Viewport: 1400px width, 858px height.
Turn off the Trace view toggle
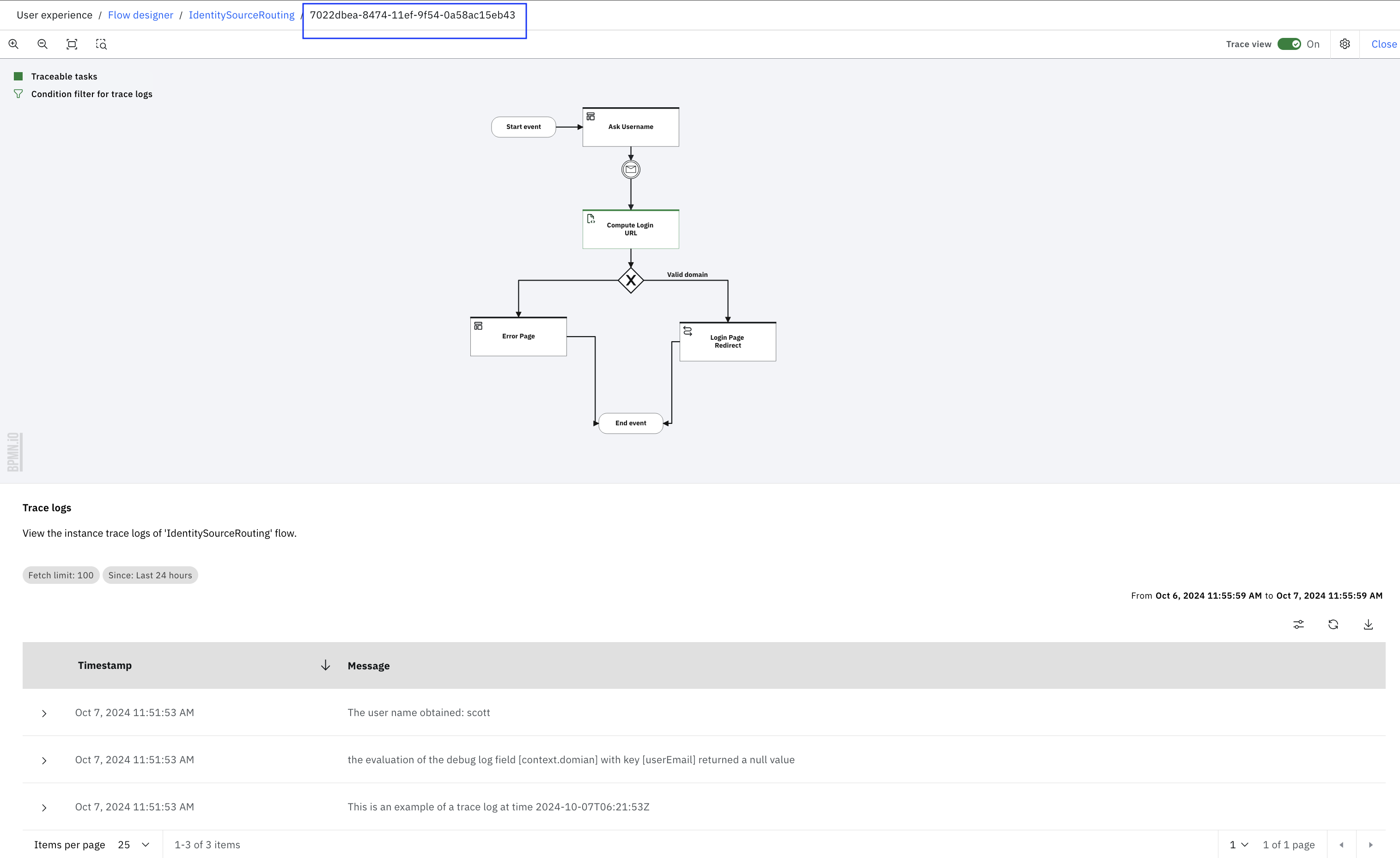1289,44
